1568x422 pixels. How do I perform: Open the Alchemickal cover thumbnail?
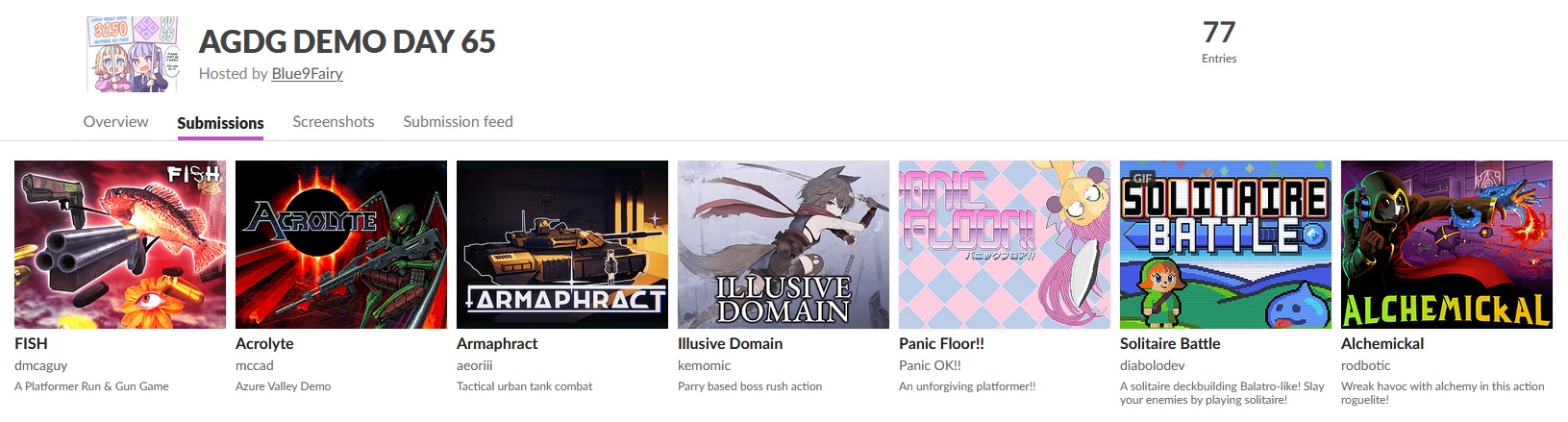click(x=1447, y=244)
